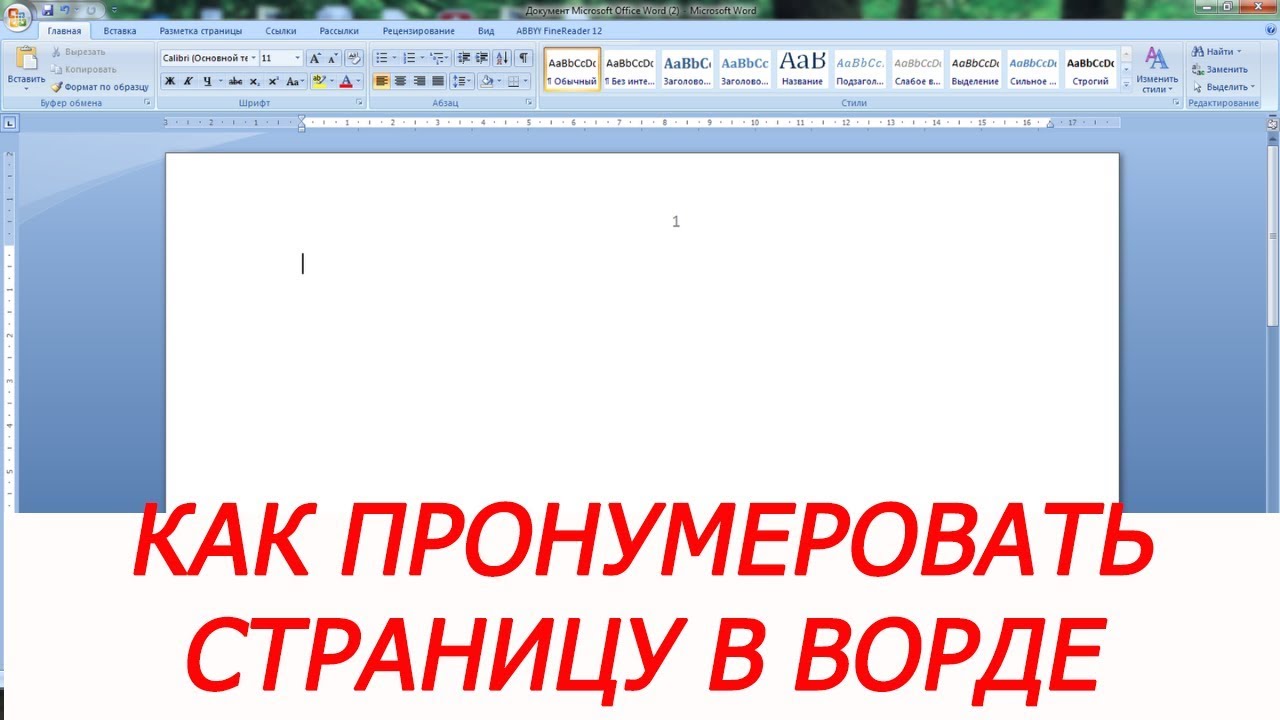
Task: Open the round Office button menu
Action: click(17, 18)
